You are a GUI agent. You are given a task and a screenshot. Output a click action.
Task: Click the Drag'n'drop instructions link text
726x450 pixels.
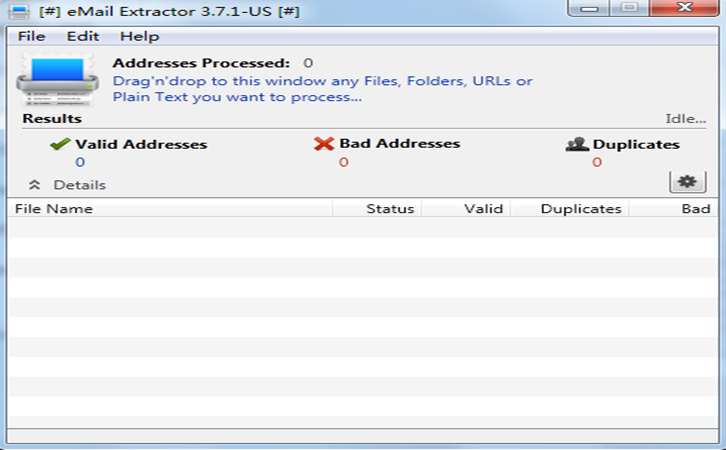322,89
